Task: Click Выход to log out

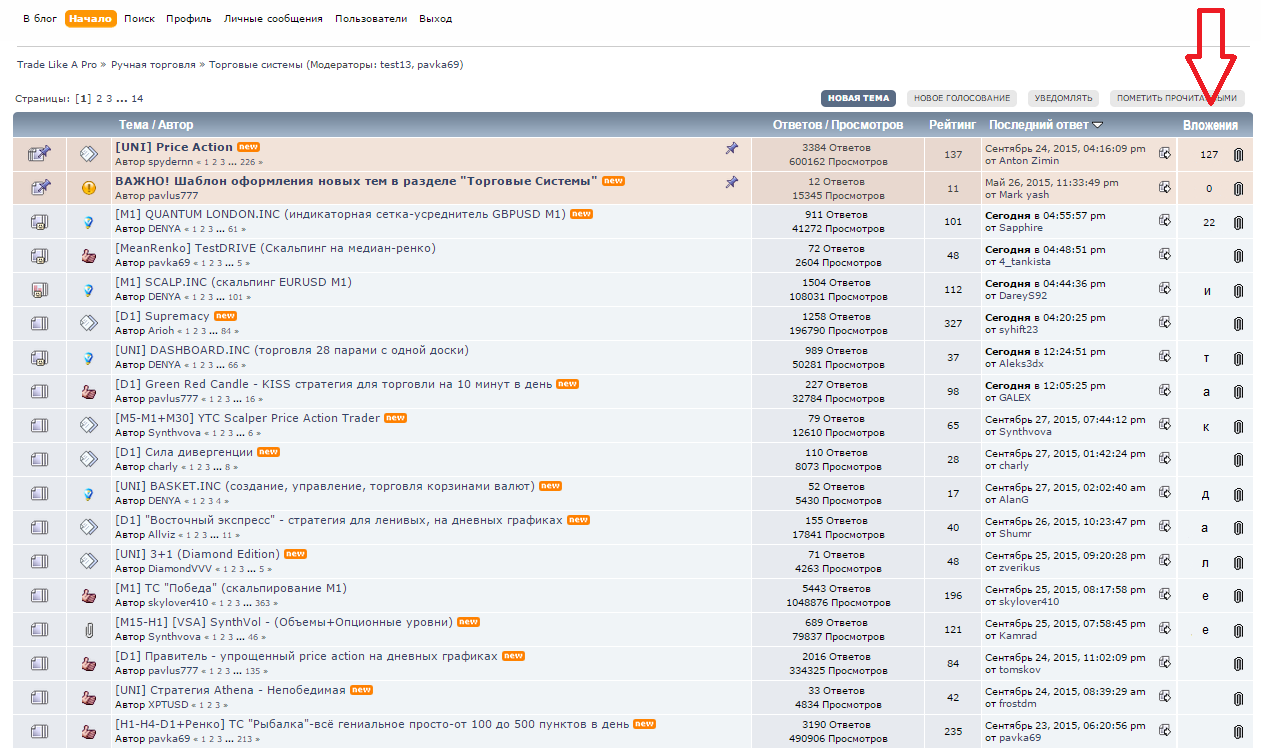Action: point(436,19)
